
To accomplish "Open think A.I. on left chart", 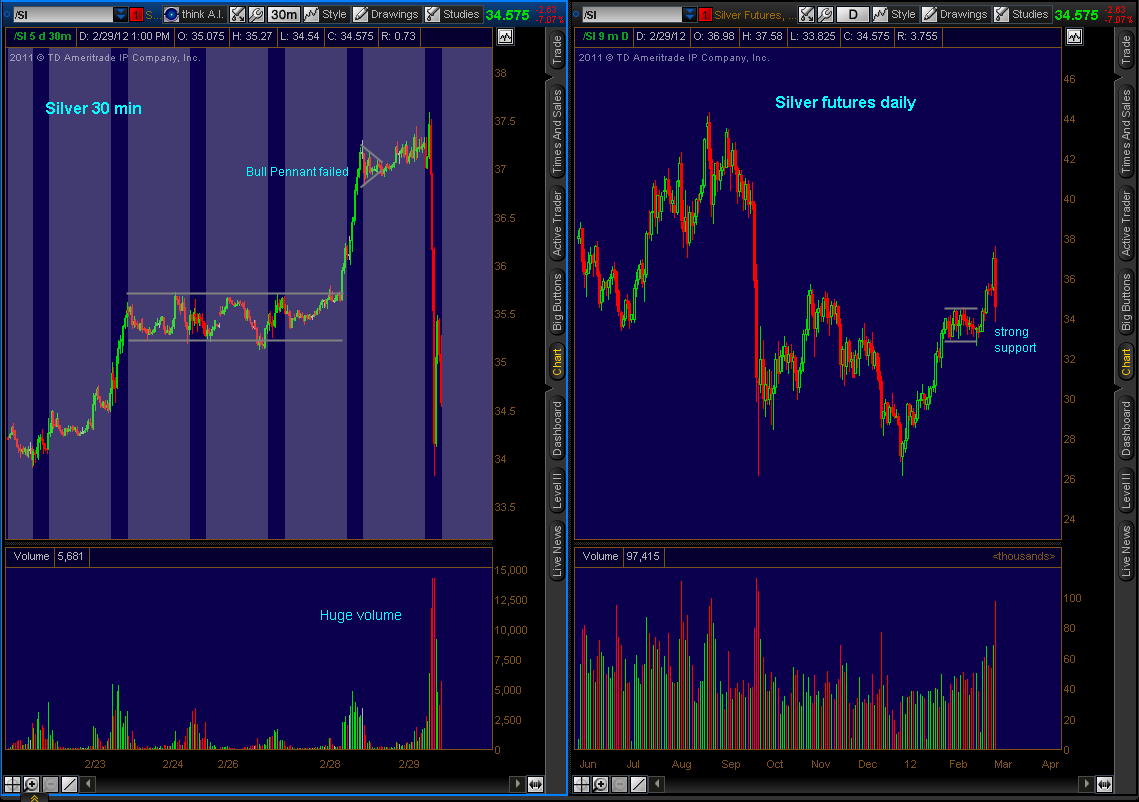I will (192, 15).
